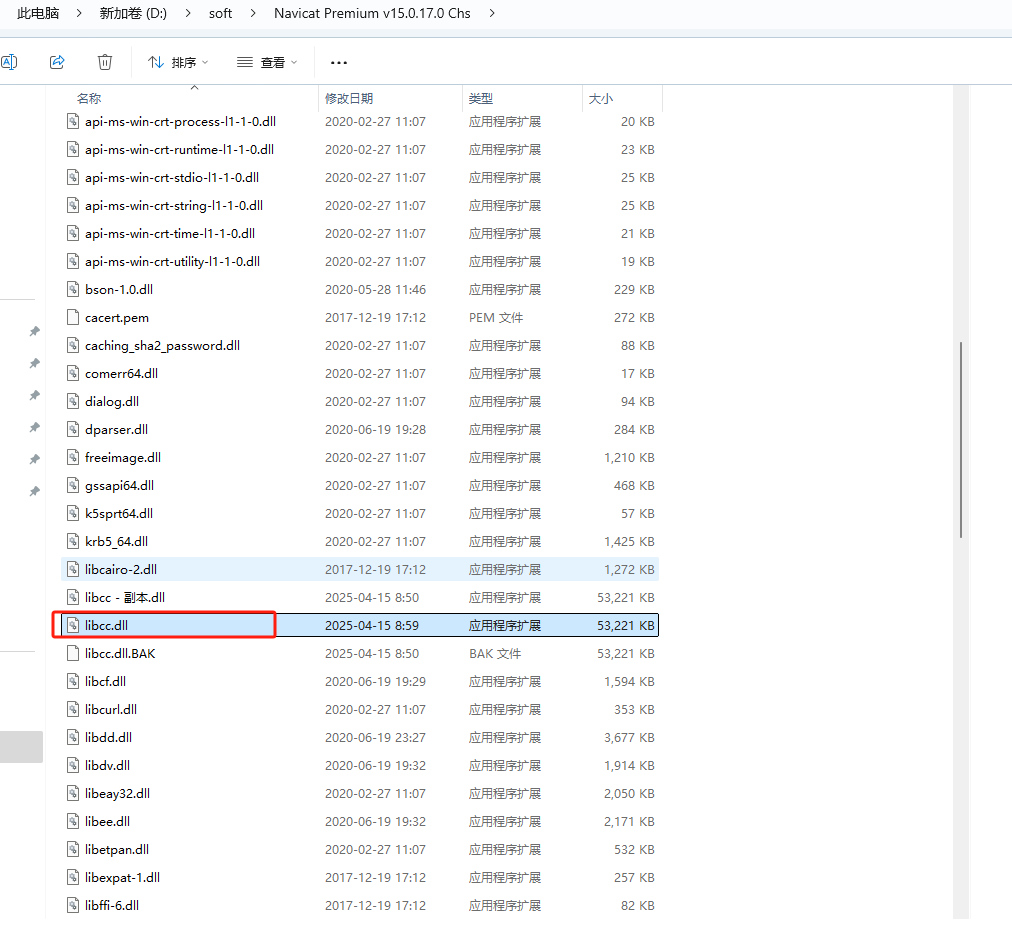Click the icon beside libcc.dll.BAK

[72, 653]
